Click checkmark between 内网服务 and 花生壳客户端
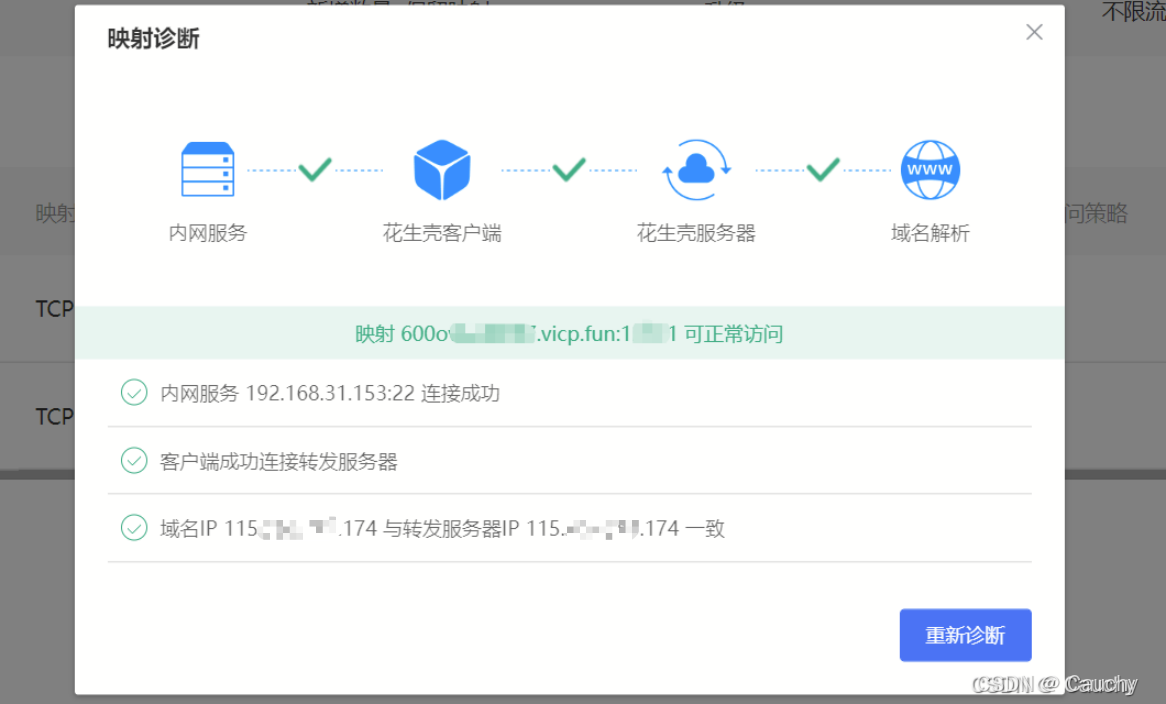The width and height of the screenshot is (1166, 704). pos(315,169)
